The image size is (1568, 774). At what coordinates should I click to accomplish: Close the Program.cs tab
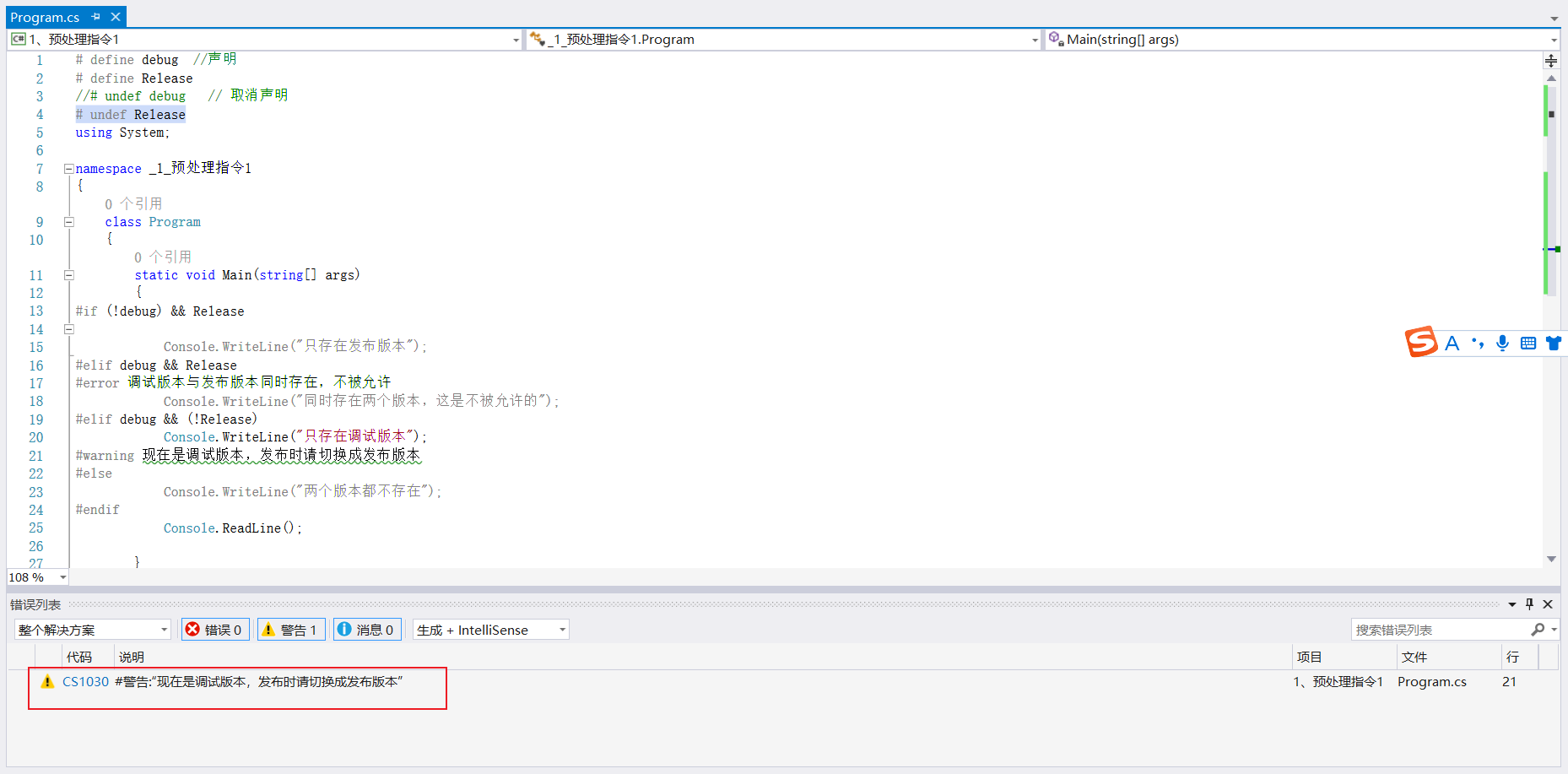pyautogui.click(x=116, y=17)
